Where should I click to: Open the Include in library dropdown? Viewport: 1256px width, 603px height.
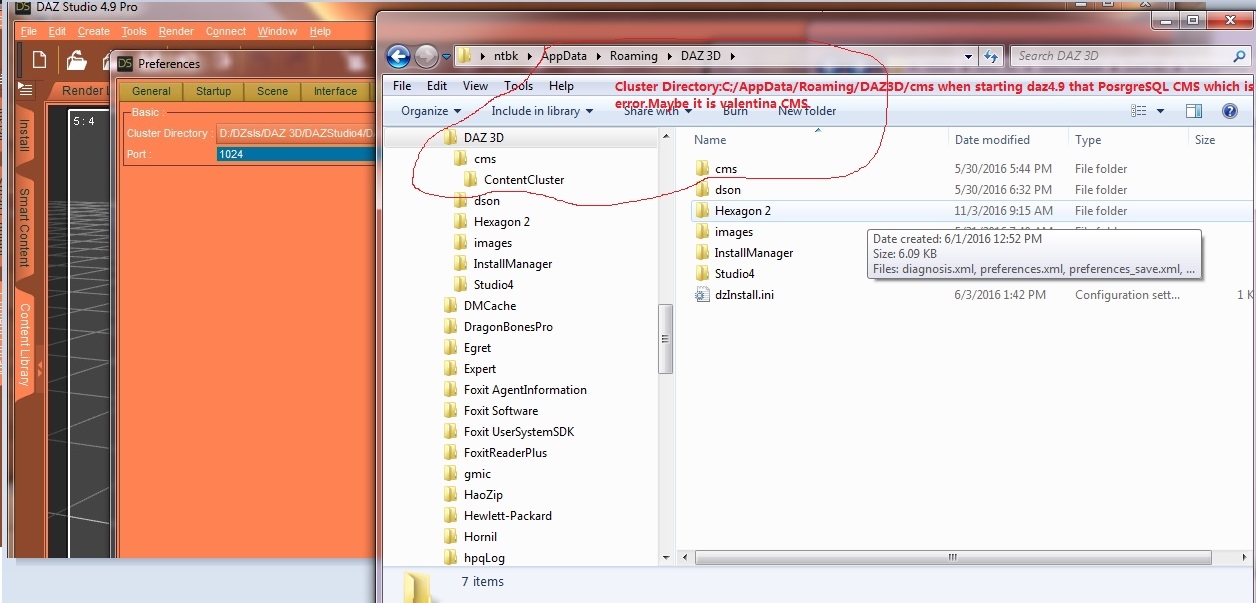542,111
